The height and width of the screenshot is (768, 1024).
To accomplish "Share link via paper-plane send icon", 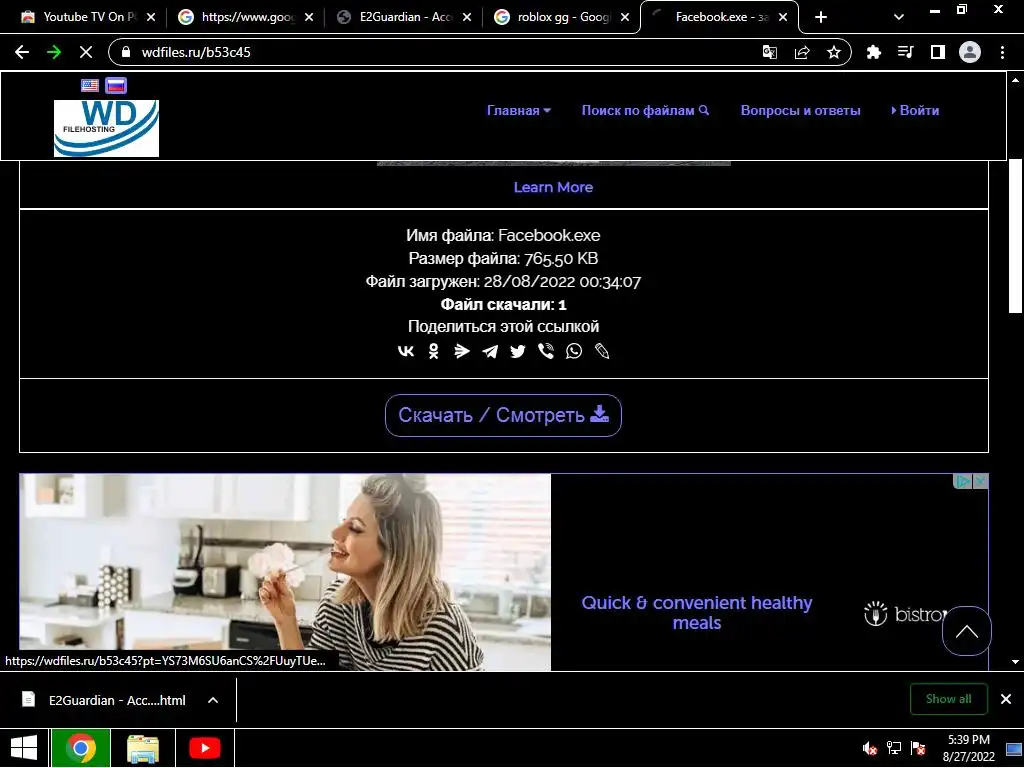I will tap(462, 351).
